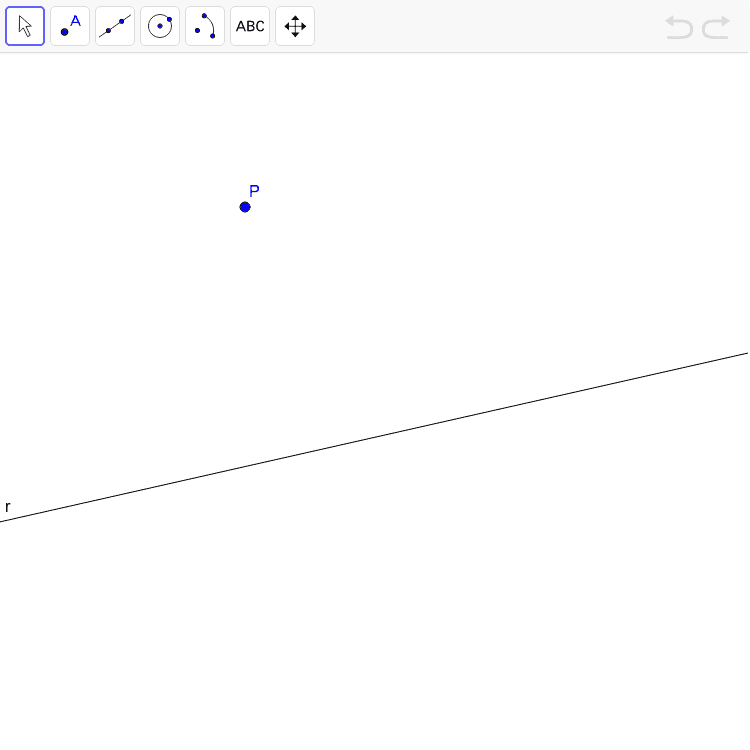Redo the last undone action

pos(716,27)
